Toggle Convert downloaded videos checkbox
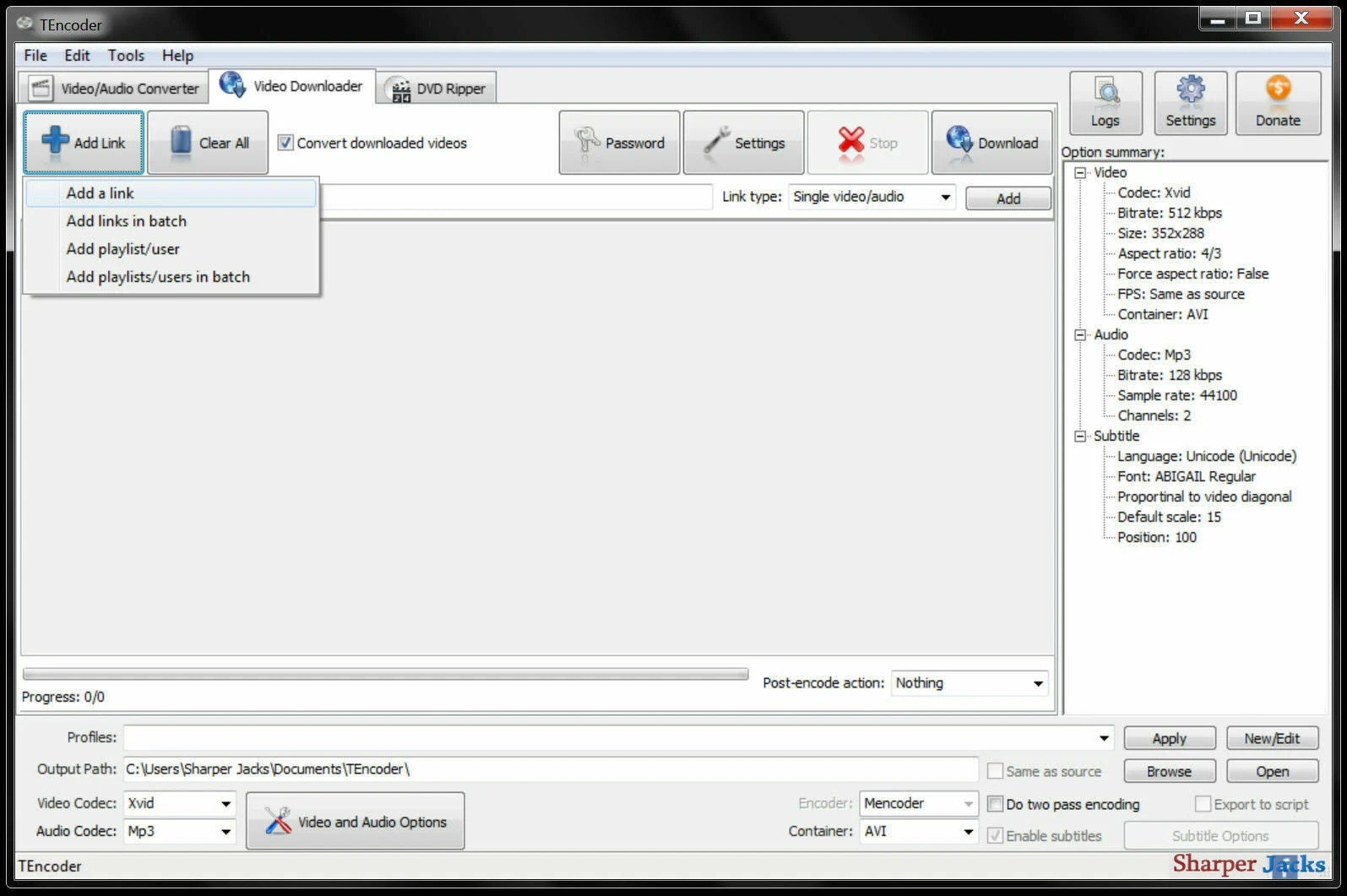The width and height of the screenshot is (1347, 896). (285, 143)
